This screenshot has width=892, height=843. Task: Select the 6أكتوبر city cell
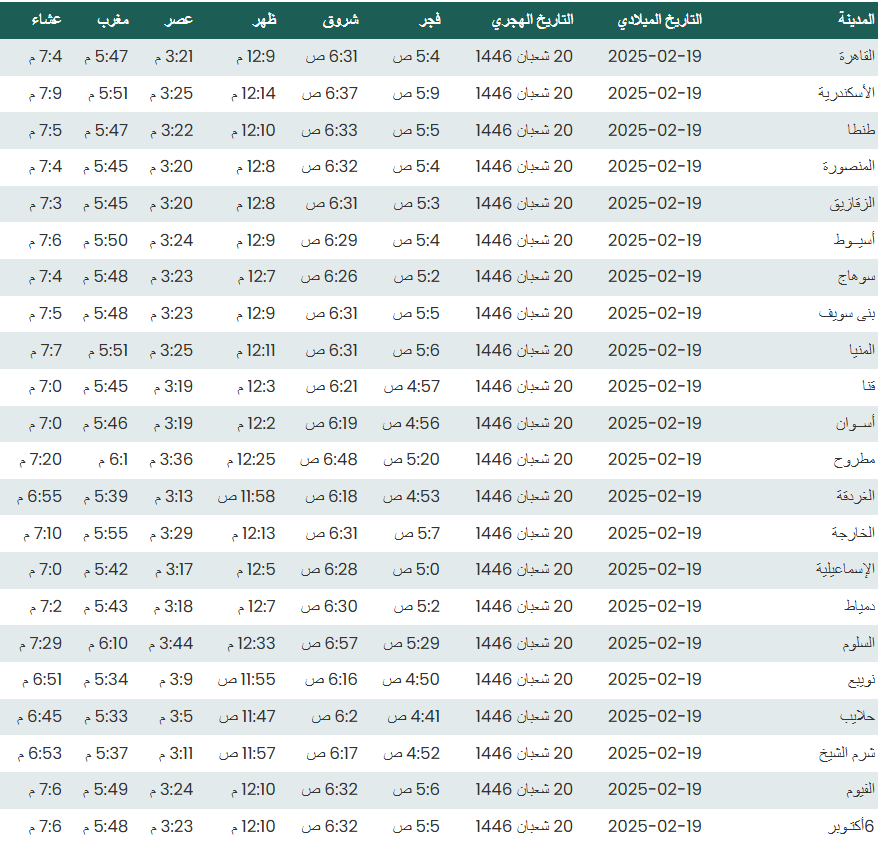(x=851, y=827)
